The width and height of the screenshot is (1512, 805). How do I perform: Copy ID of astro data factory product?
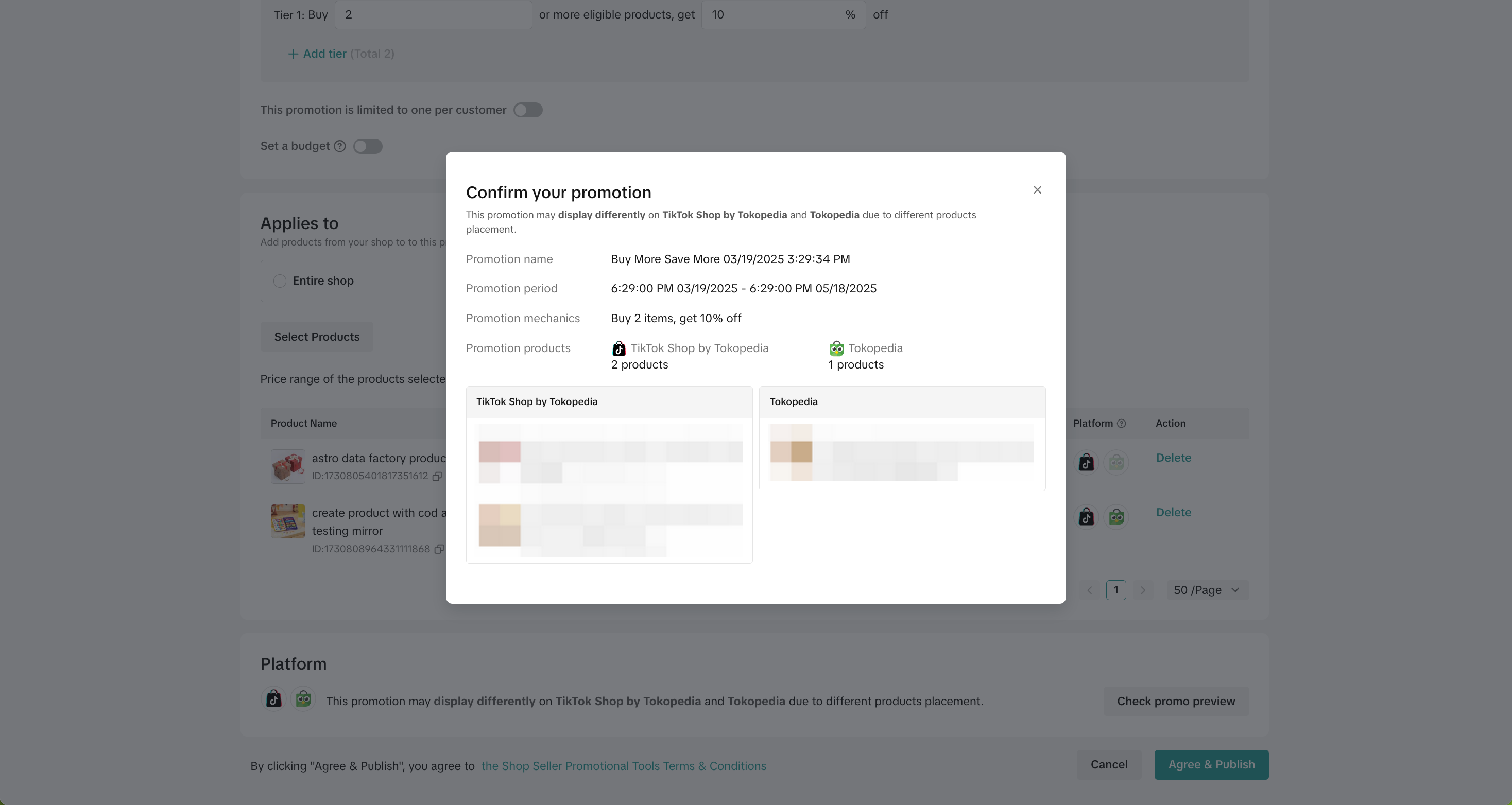(x=437, y=477)
